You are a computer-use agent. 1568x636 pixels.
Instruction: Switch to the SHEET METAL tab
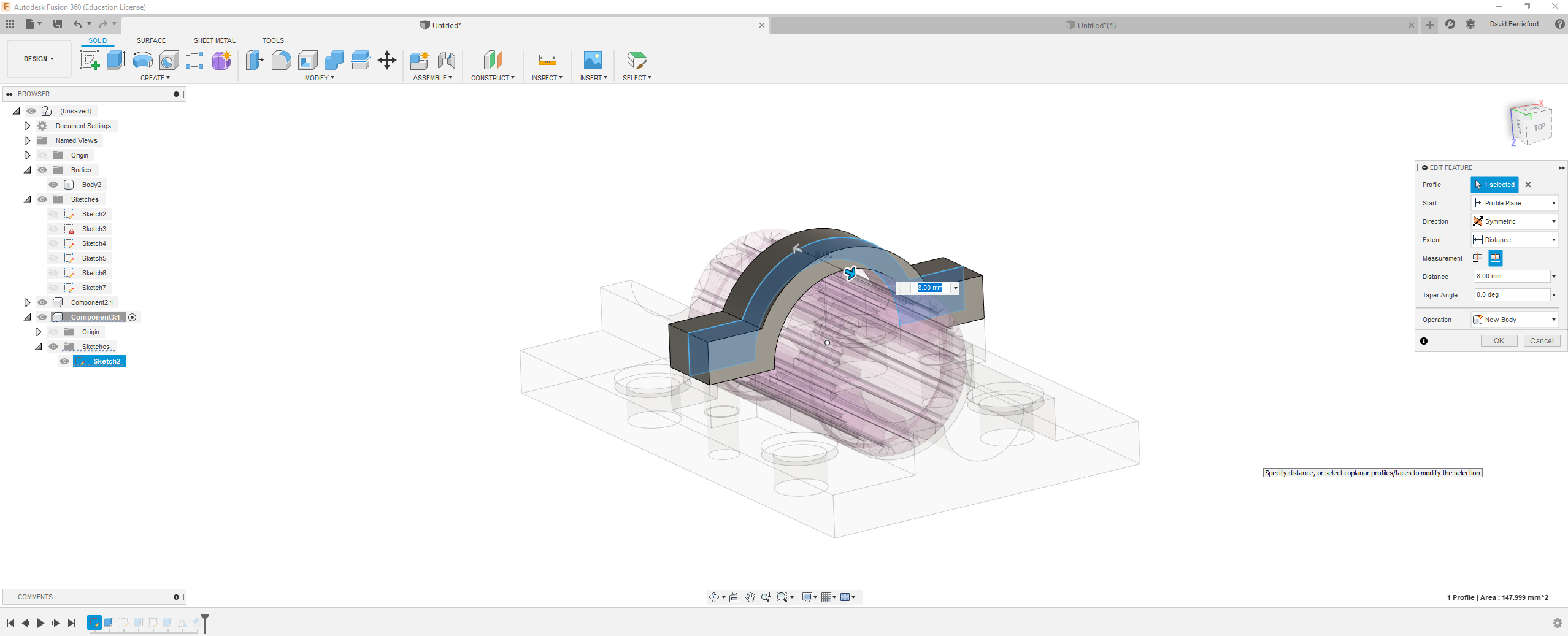[x=215, y=40]
